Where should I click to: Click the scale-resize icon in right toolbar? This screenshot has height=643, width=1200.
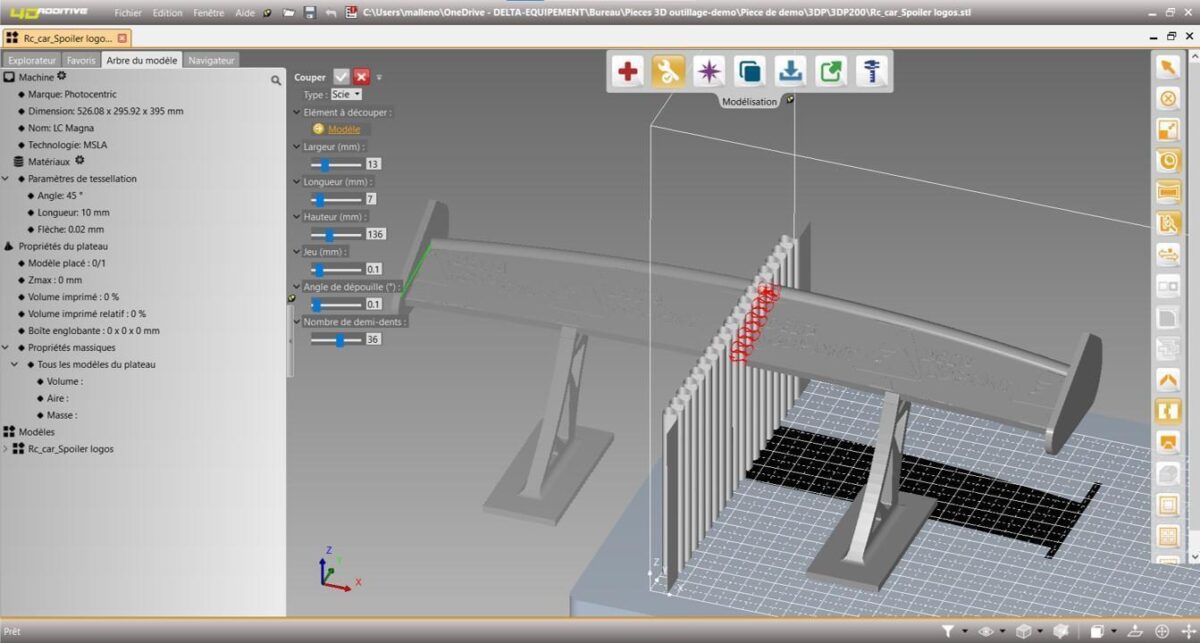pyautogui.click(x=1167, y=129)
